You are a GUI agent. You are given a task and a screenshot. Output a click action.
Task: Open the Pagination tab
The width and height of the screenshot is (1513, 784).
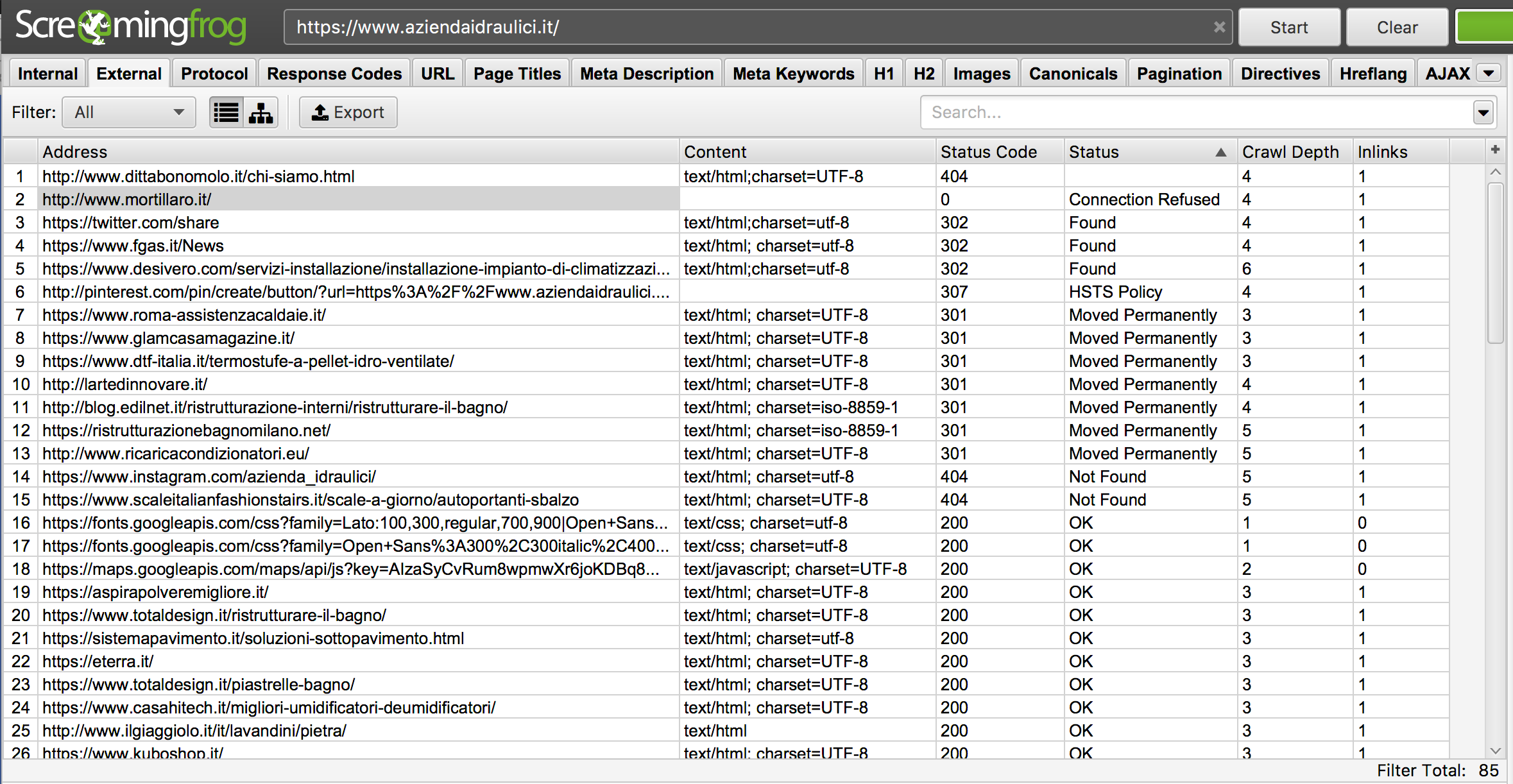(1179, 74)
